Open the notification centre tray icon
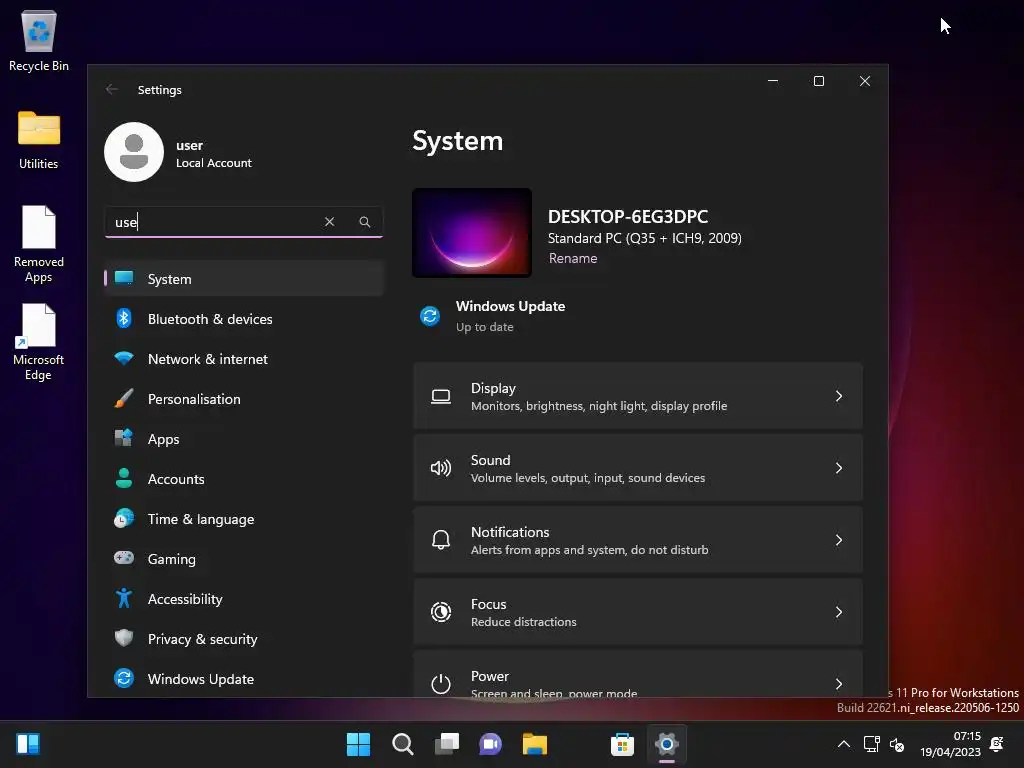The width and height of the screenshot is (1024, 768). pos(997,744)
